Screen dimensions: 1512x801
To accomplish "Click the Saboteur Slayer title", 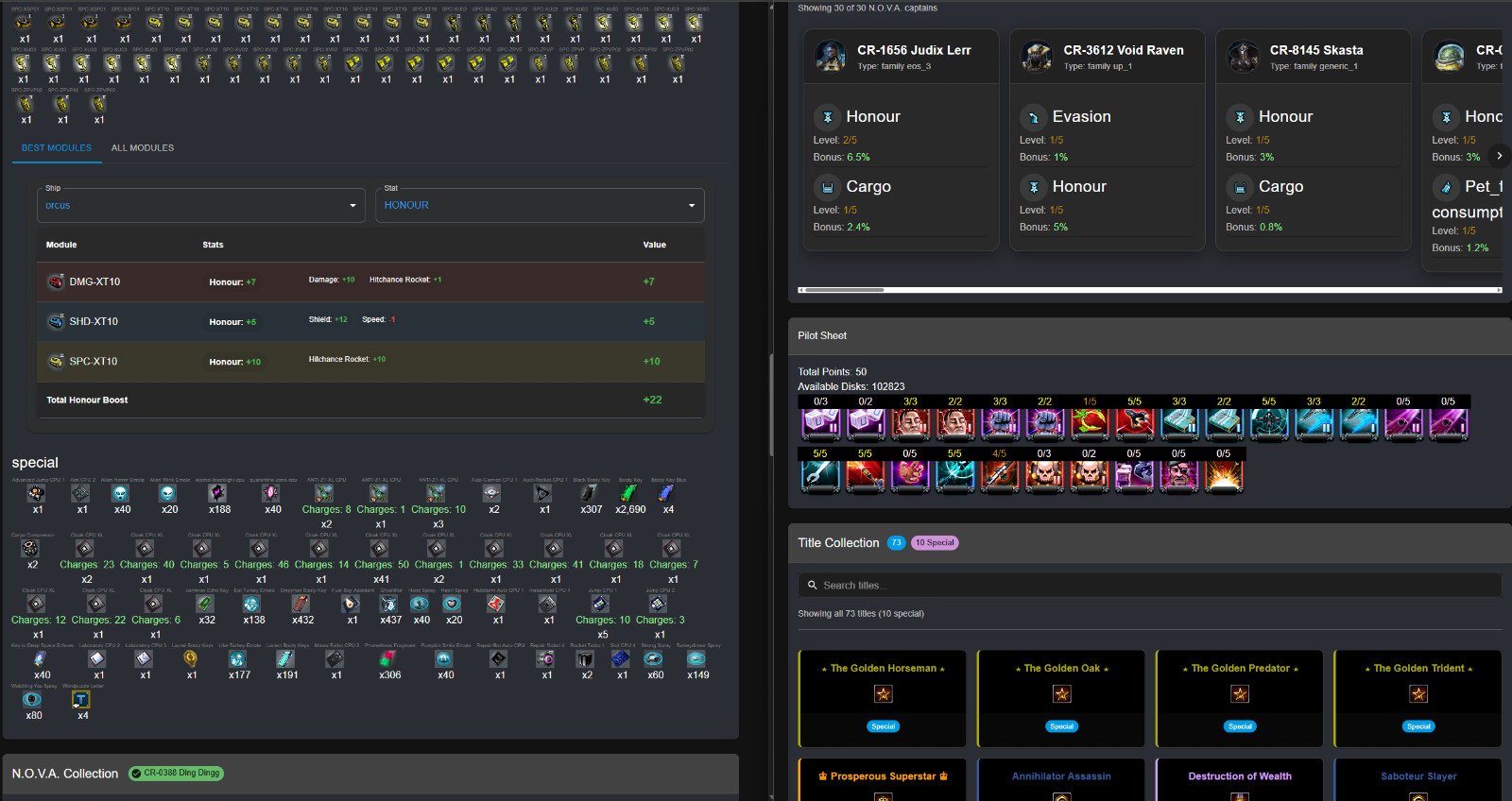I will click(1418, 776).
